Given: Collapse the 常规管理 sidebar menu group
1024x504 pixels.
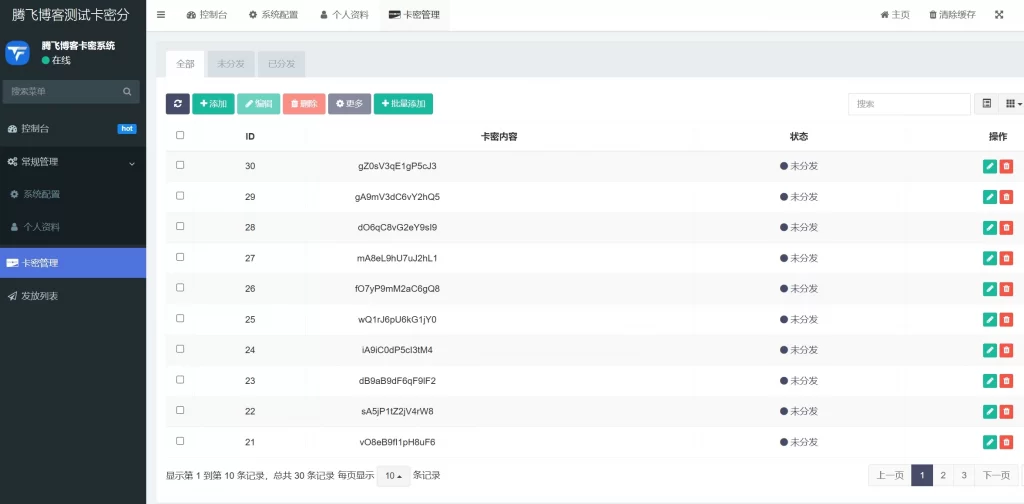Looking at the screenshot, I should pyautogui.click(x=73, y=163).
